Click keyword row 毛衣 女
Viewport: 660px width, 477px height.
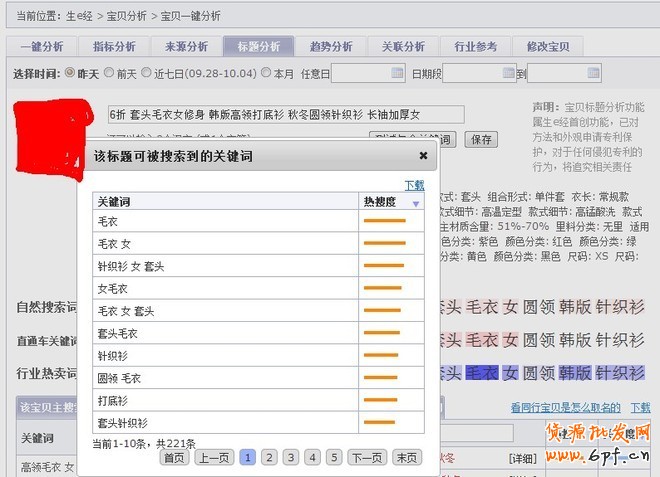tap(258, 243)
